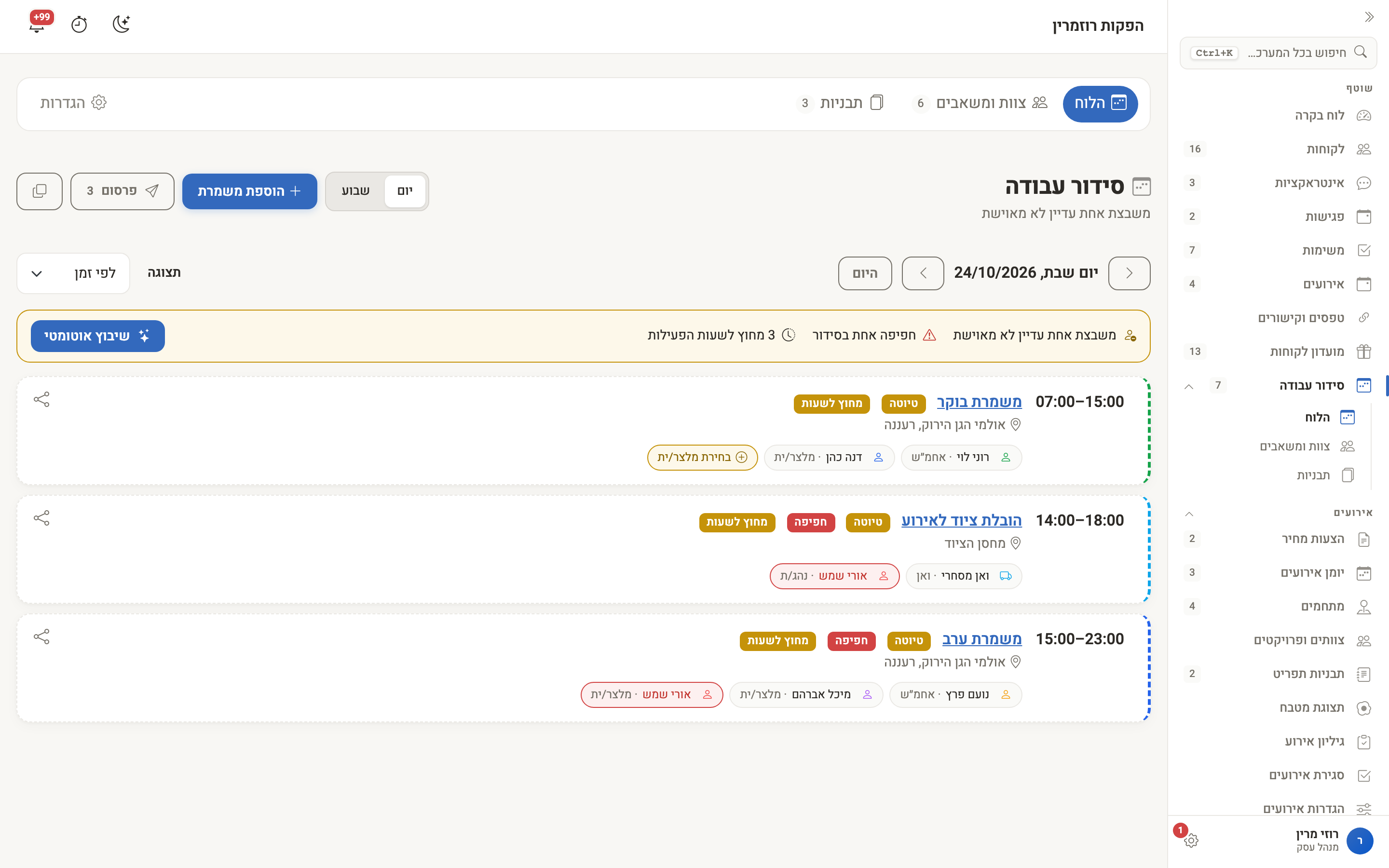Collapse the sidebar using double chevron icon
Viewport: 1389px width, 868px height.
click(1369, 17)
